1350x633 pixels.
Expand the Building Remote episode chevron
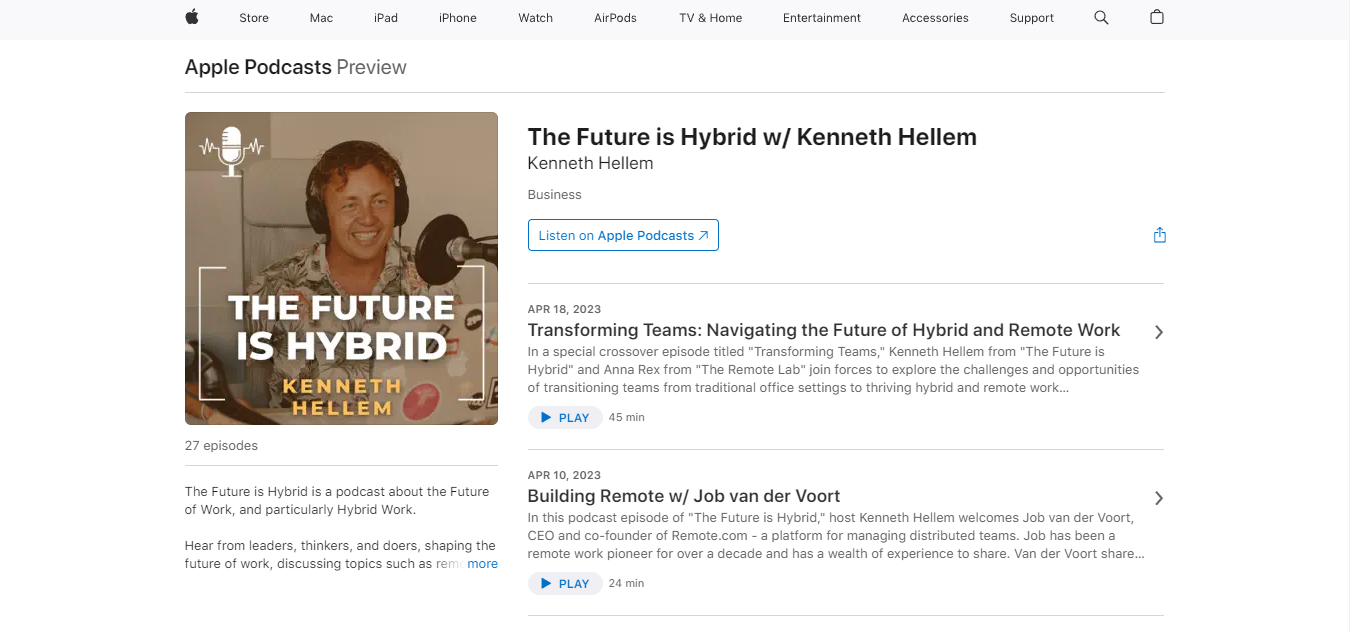(x=1158, y=498)
